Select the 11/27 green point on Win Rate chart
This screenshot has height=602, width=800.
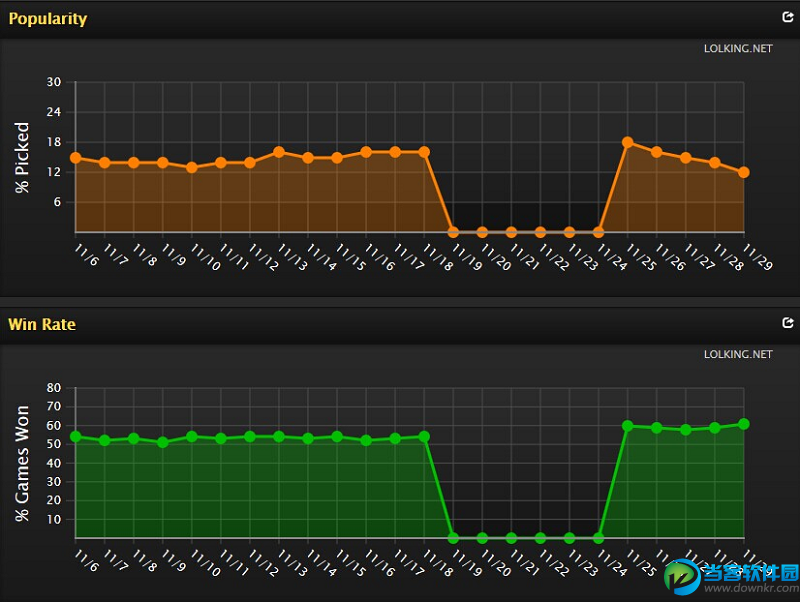[686, 430]
